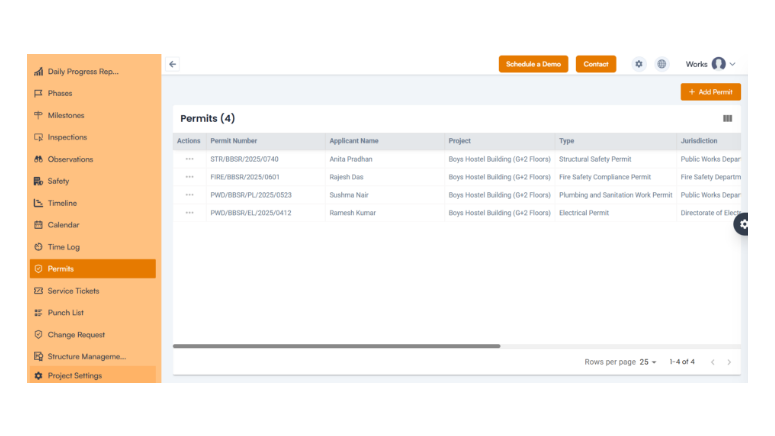This screenshot has width=775, height=436.
Task: Sort by Permit Number column header
Action: click(x=234, y=141)
